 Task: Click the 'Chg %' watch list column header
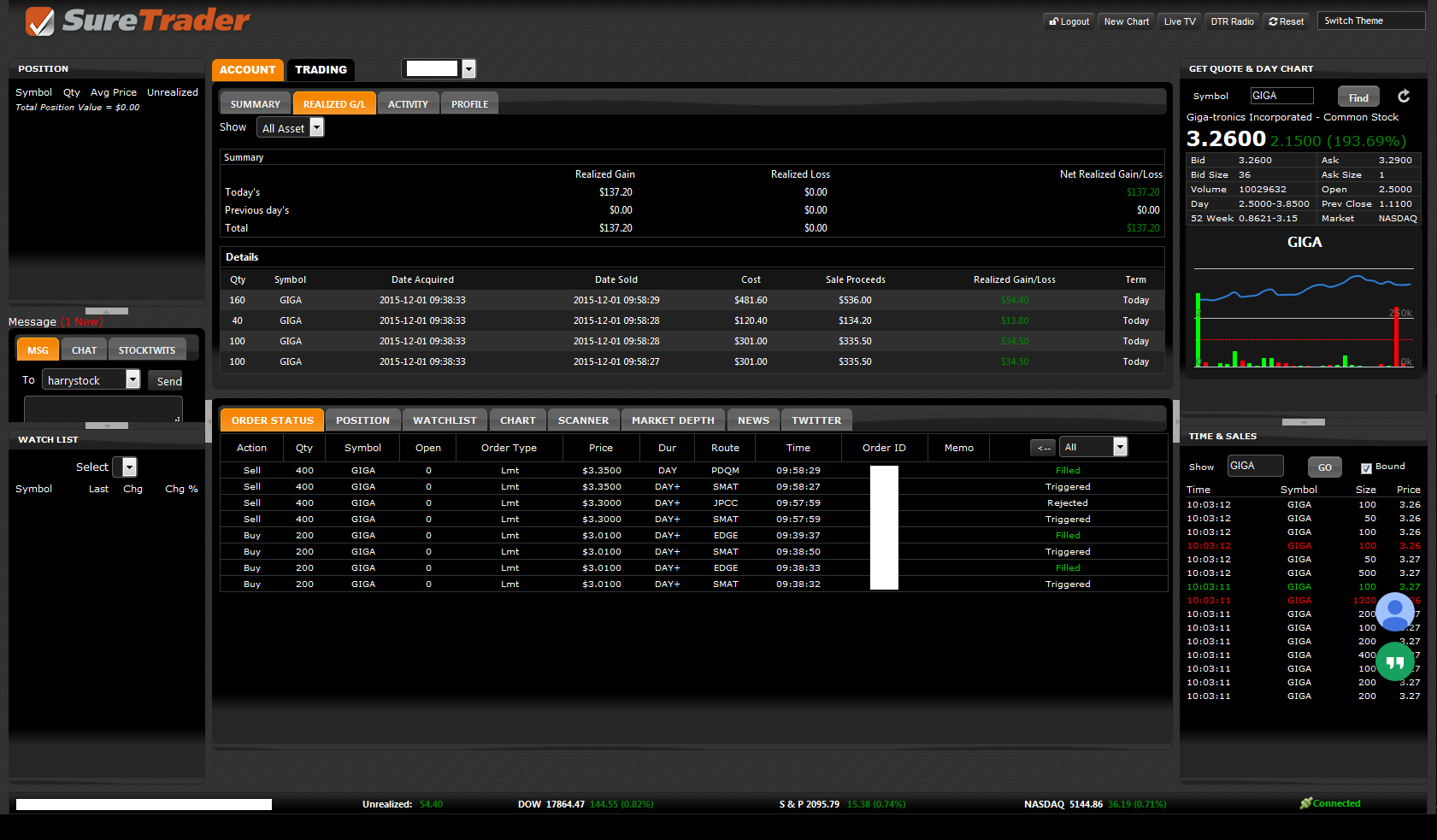point(181,489)
